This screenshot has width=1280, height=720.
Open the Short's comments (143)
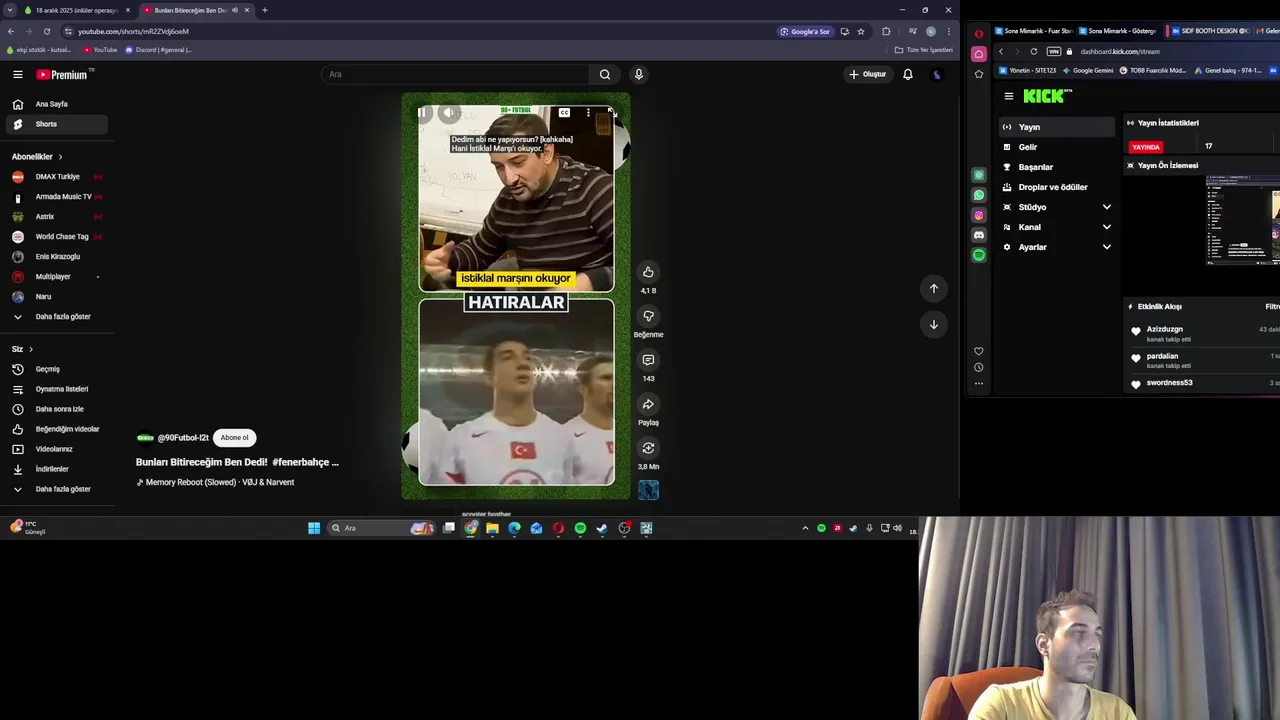(x=648, y=360)
